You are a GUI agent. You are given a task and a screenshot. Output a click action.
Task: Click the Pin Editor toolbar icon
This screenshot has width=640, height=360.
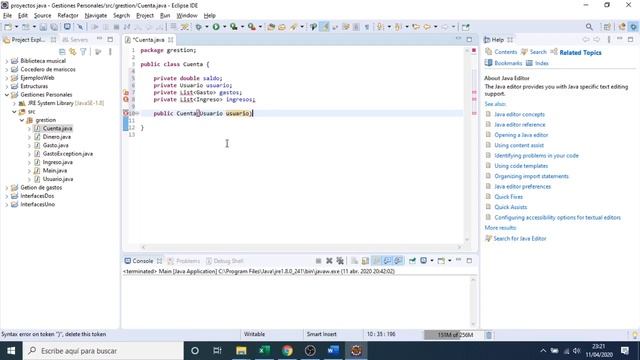pos(465,27)
